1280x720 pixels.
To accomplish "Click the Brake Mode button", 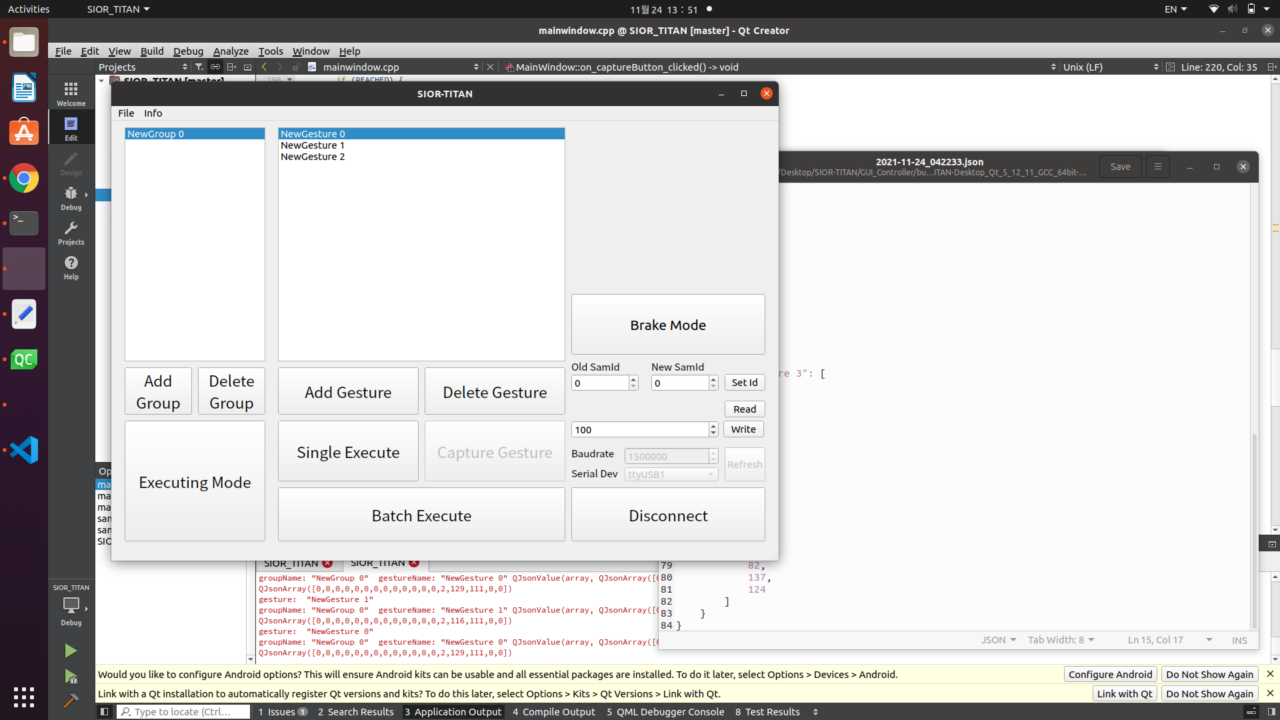I will [x=668, y=325].
